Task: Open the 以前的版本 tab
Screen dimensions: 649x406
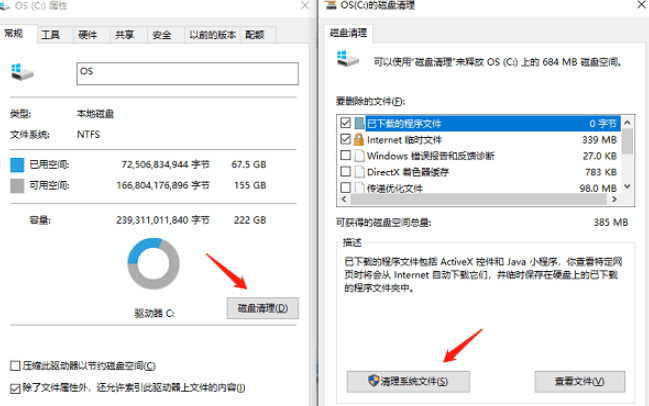Action: tap(213, 35)
